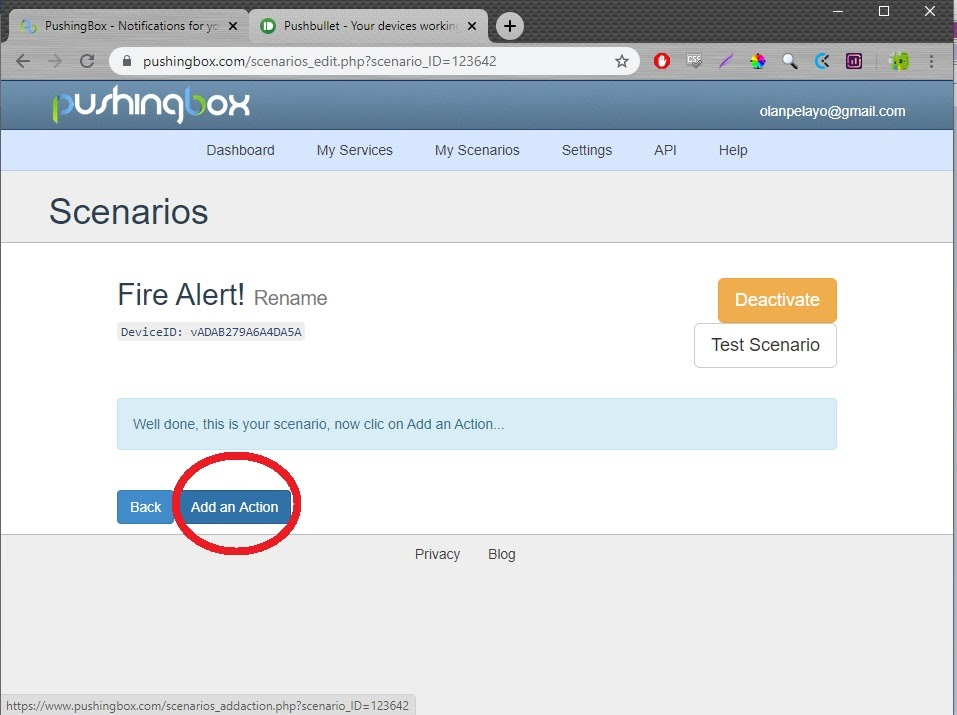
Task: Rename the Fire Alert! scenario
Action: 290,298
